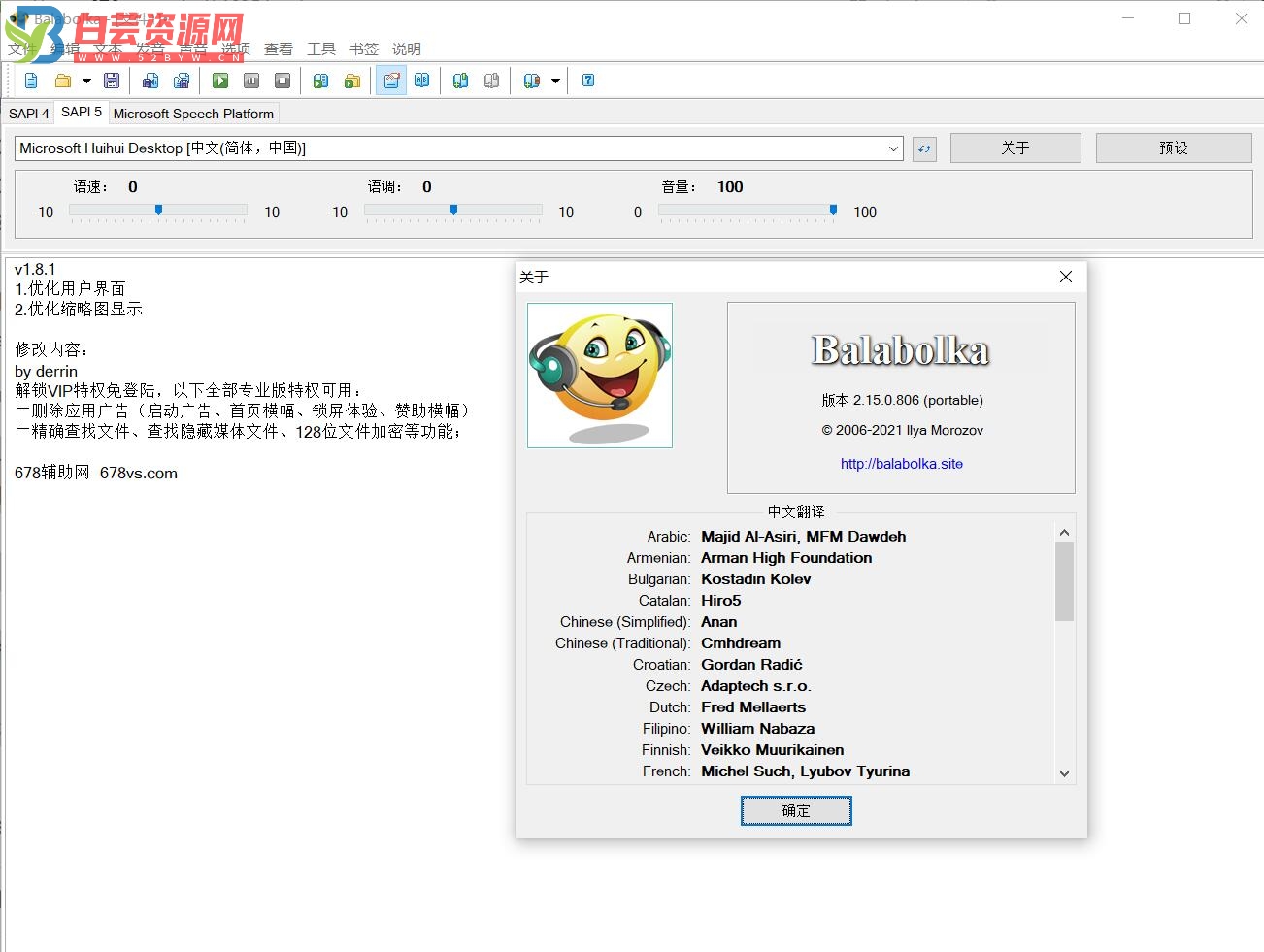Click Veikko Muurikainen in the list
This screenshot has height=952, width=1264.
(773, 750)
